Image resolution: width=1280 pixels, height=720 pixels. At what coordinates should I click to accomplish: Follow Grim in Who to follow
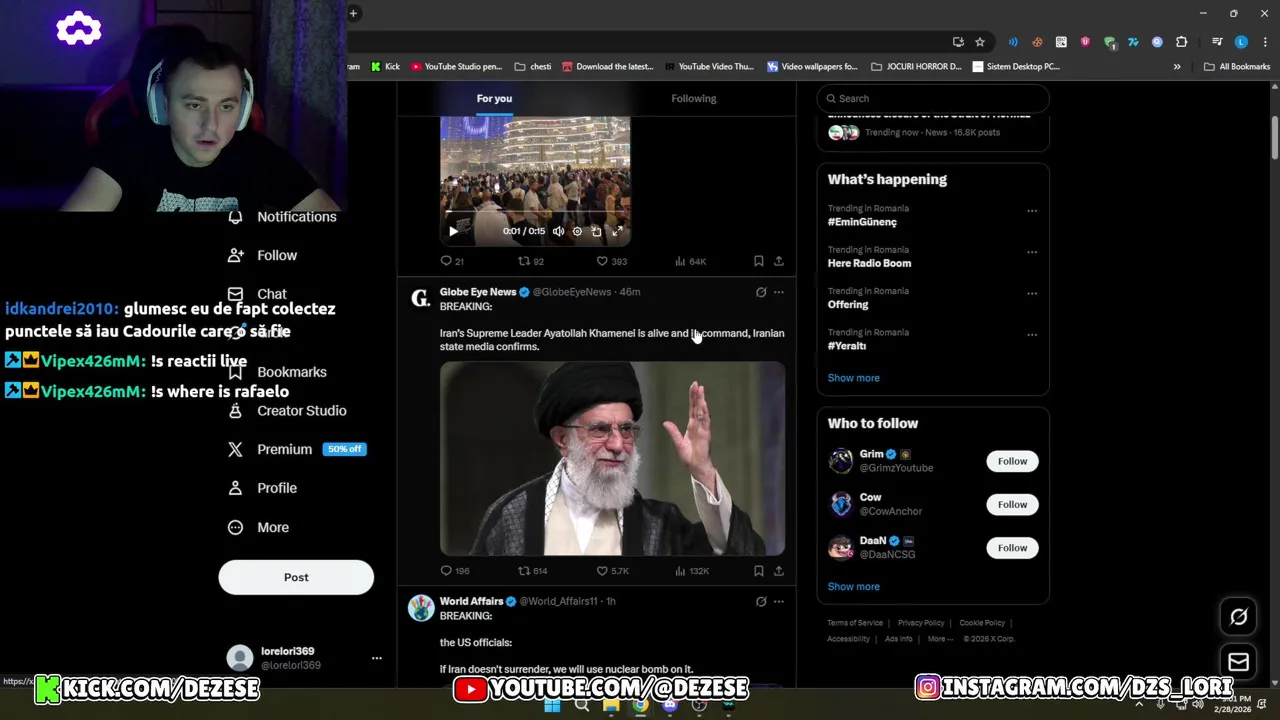click(1012, 461)
